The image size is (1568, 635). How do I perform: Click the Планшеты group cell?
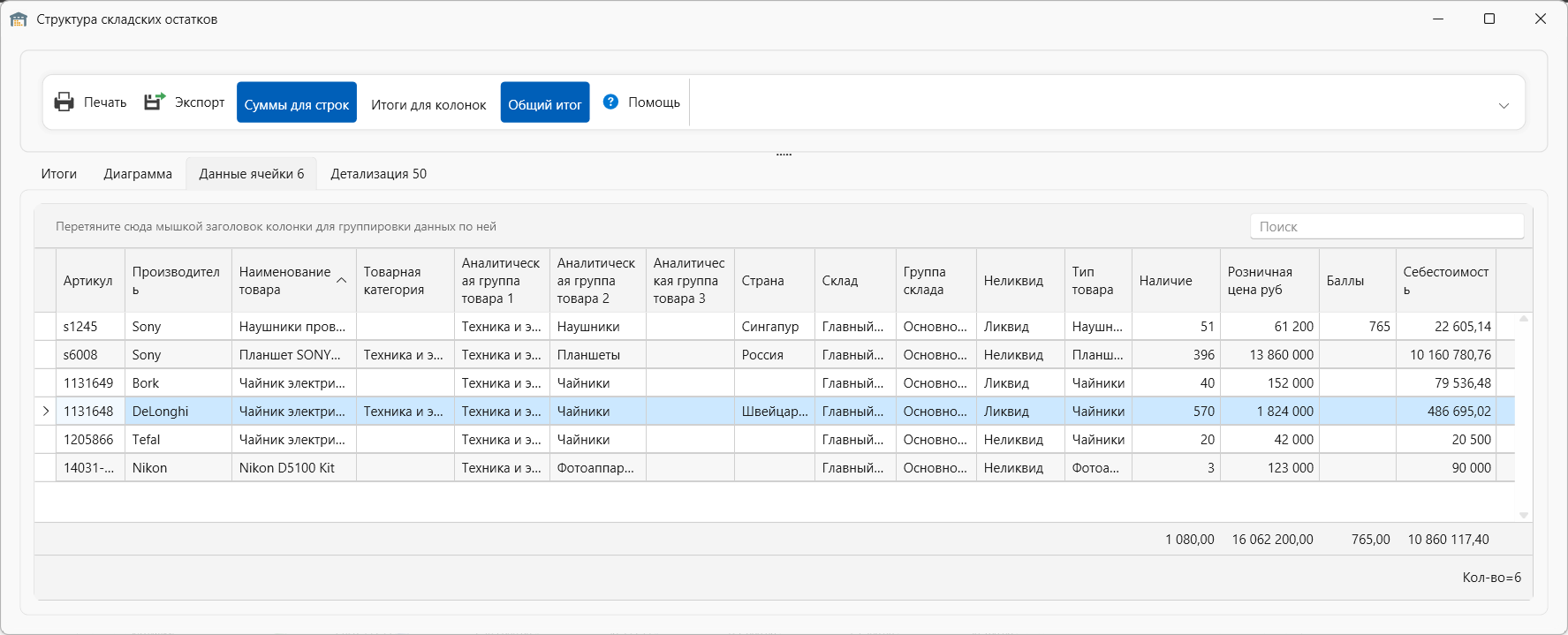click(x=598, y=355)
